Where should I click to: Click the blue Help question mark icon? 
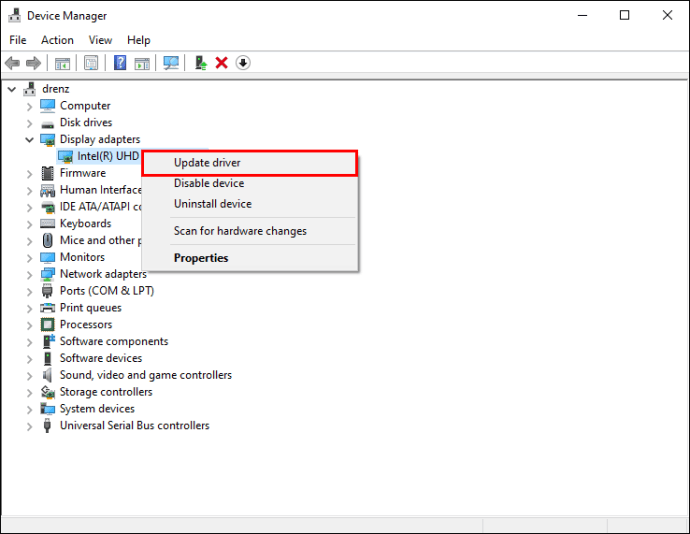click(120, 63)
